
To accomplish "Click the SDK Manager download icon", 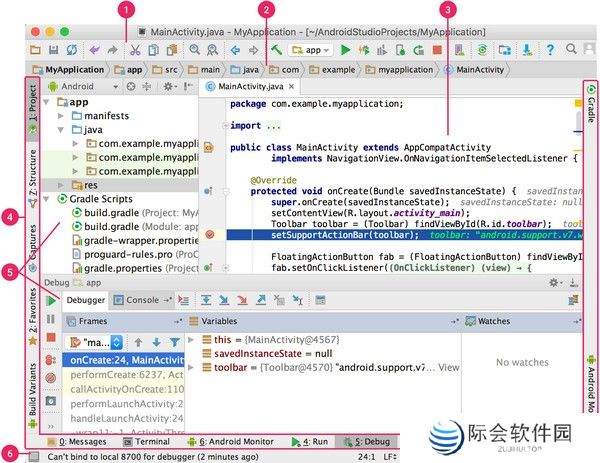I will coord(527,50).
